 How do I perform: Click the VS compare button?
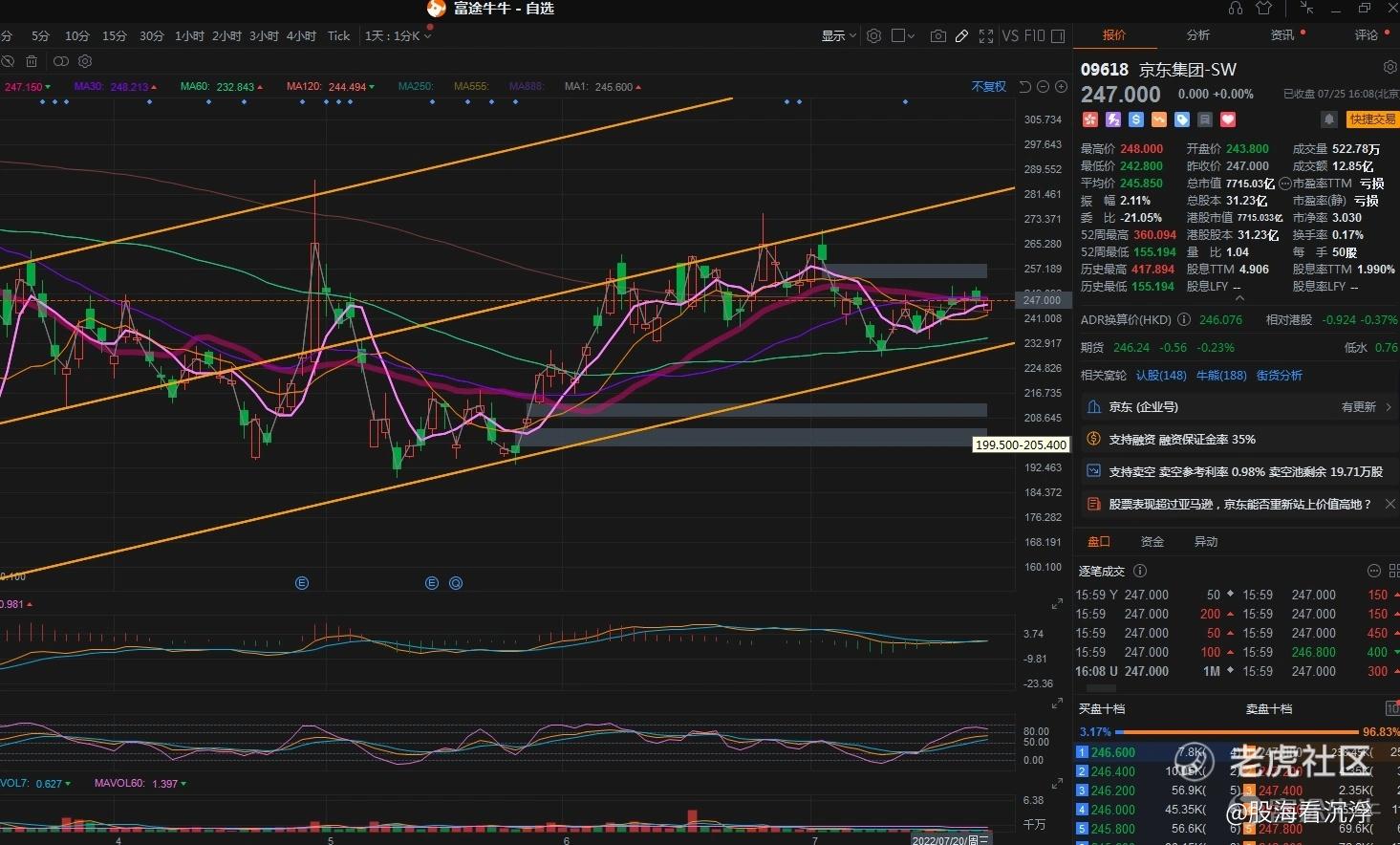[x=1010, y=35]
